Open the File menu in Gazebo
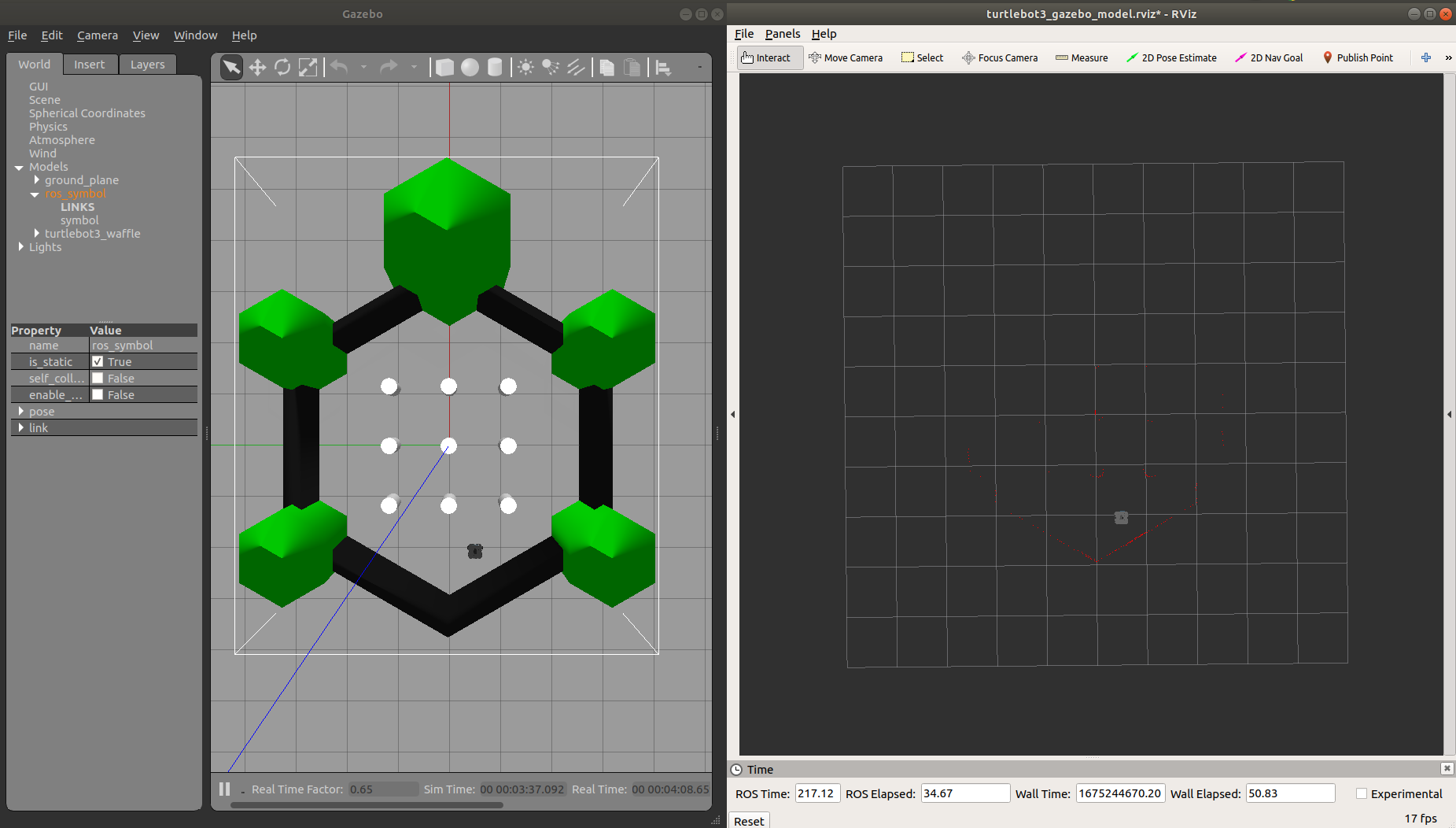This screenshot has height=828, width=1456. [17, 35]
